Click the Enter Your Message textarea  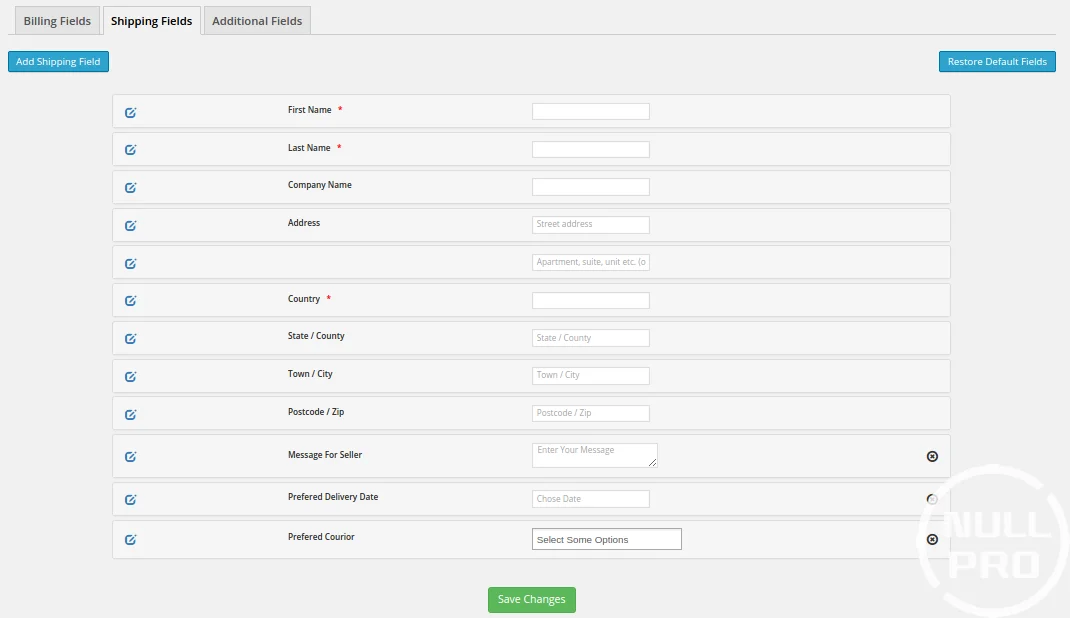[594, 455]
